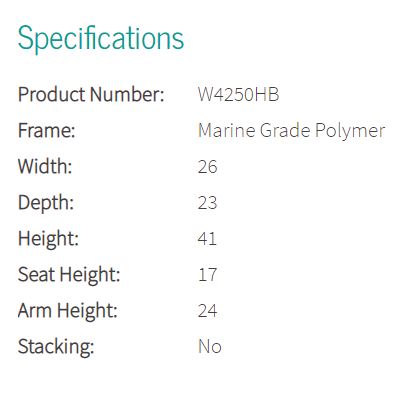Click the word Polymer in frame value
400x393 pixels.
[x=350, y=131]
